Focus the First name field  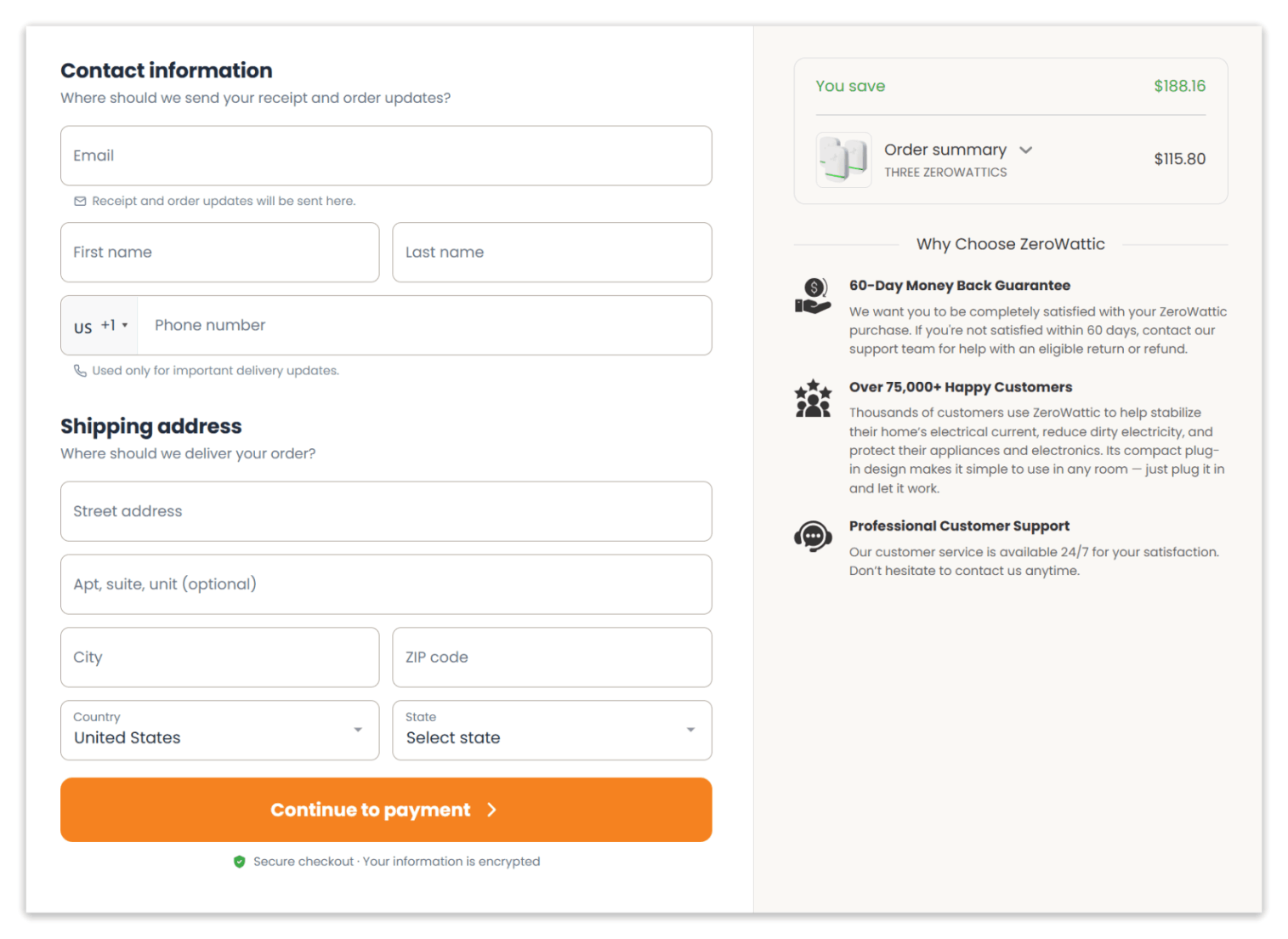(220, 253)
